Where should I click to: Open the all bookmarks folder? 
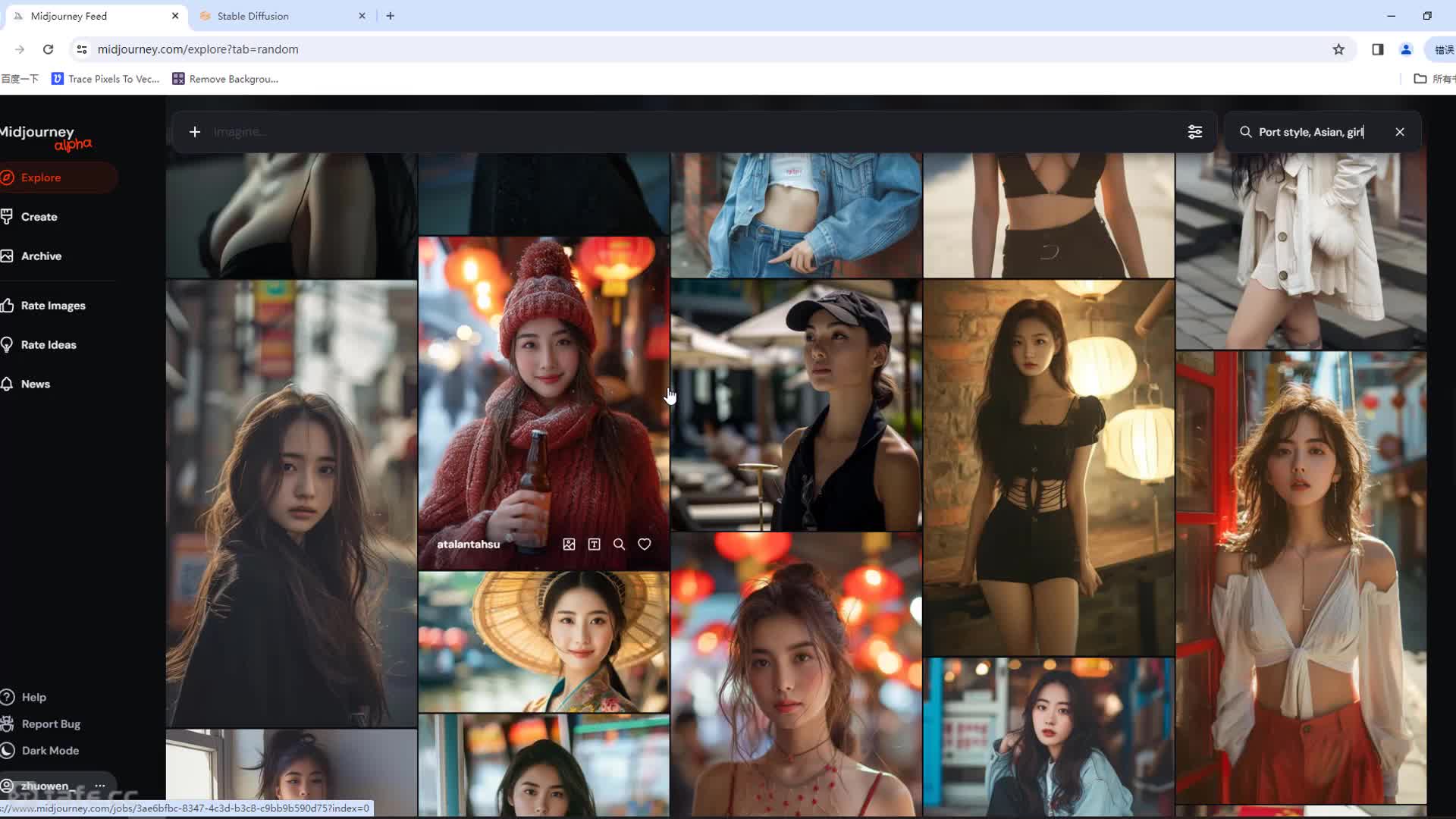coord(1434,79)
